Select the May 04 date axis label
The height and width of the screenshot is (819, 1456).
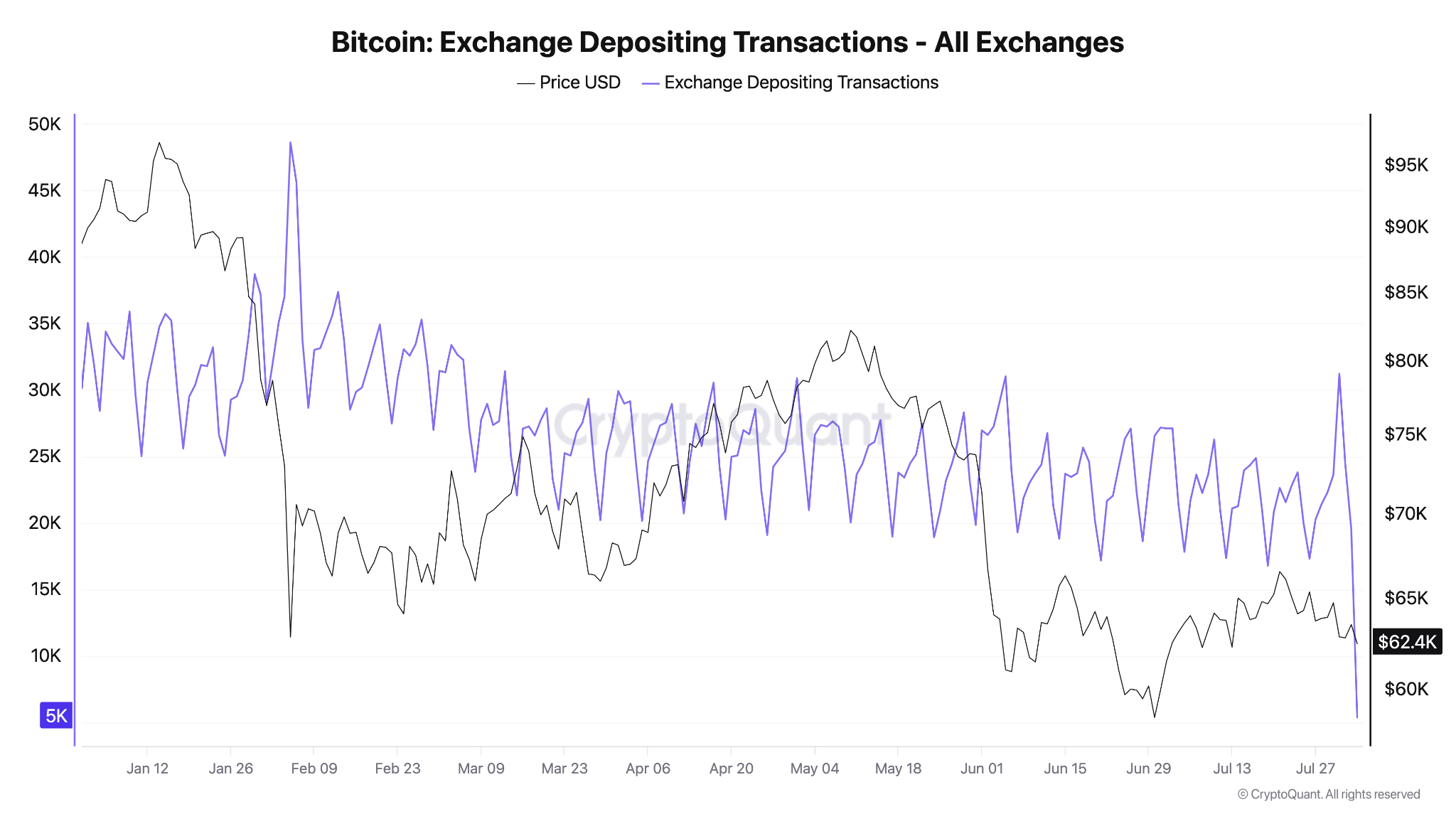click(x=815, y=769)
